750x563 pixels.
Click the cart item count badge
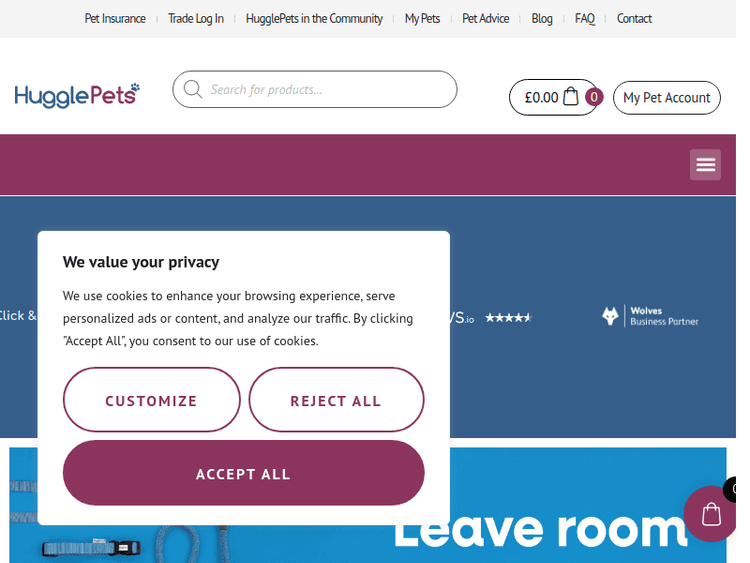click(594, 97)
